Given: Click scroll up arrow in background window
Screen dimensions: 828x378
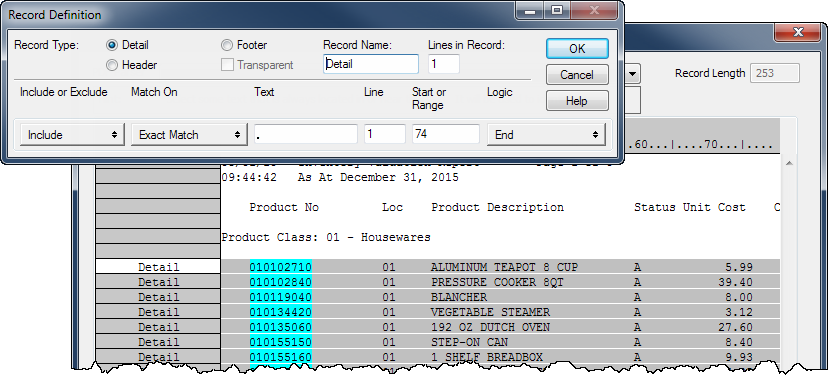Looking at the screenshot, I should click(x=789, y=164).
